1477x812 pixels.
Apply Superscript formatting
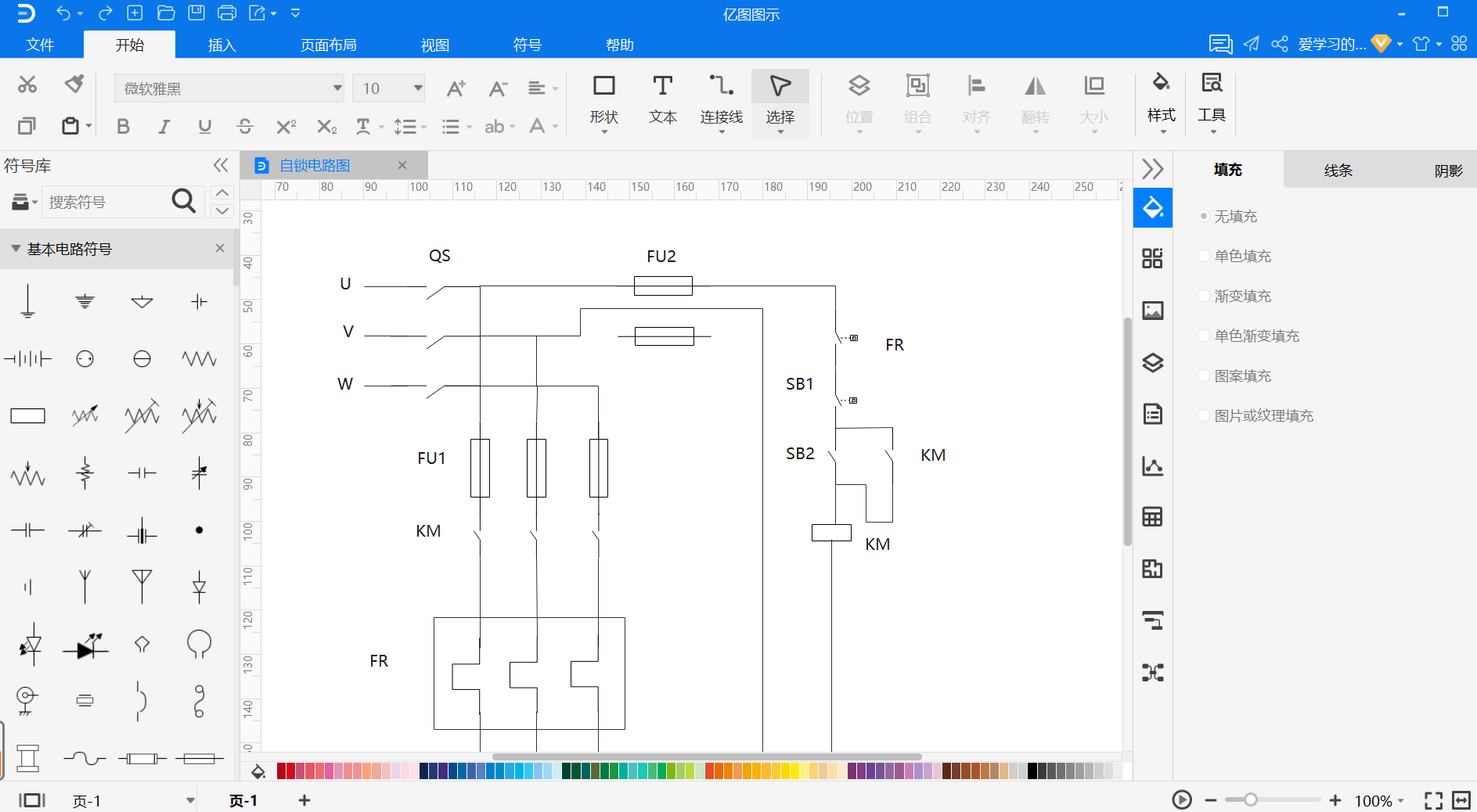(x=286, y=126)
